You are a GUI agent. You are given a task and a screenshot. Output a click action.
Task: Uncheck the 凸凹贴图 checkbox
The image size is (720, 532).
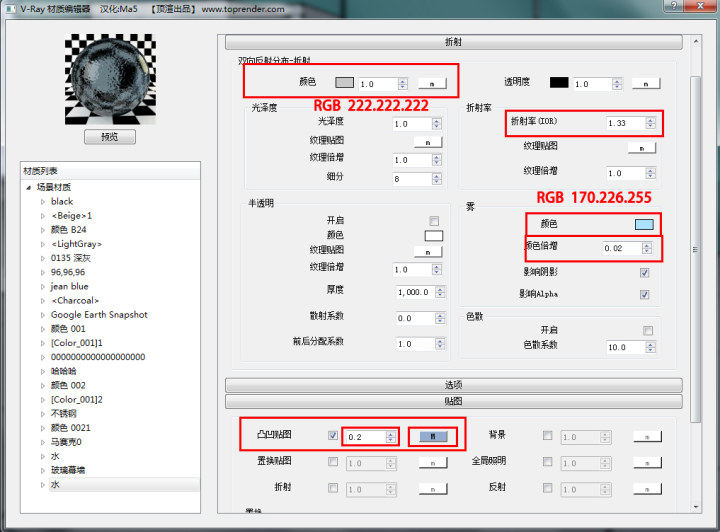coord(333,435)
